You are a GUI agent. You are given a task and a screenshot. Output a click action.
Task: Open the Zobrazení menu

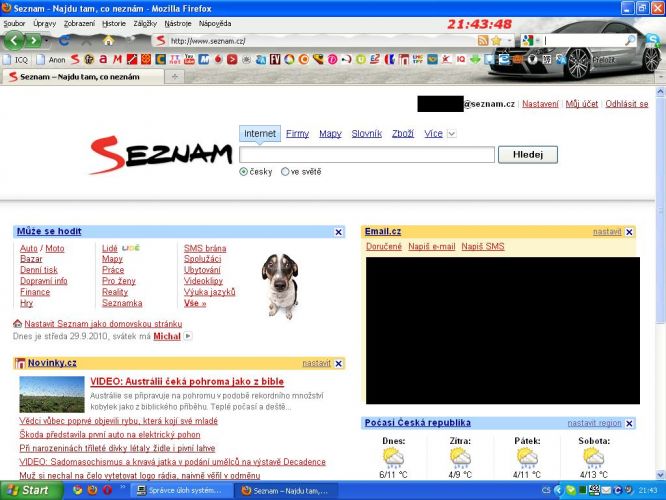pyautogui.click(x=79, y=24)
